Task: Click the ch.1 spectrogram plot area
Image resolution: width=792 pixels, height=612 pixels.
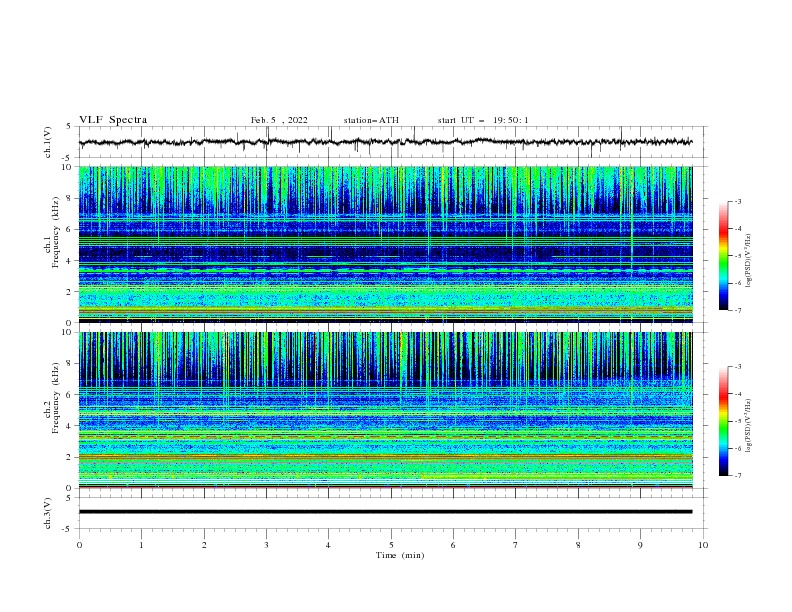Action: coord(385,244)
